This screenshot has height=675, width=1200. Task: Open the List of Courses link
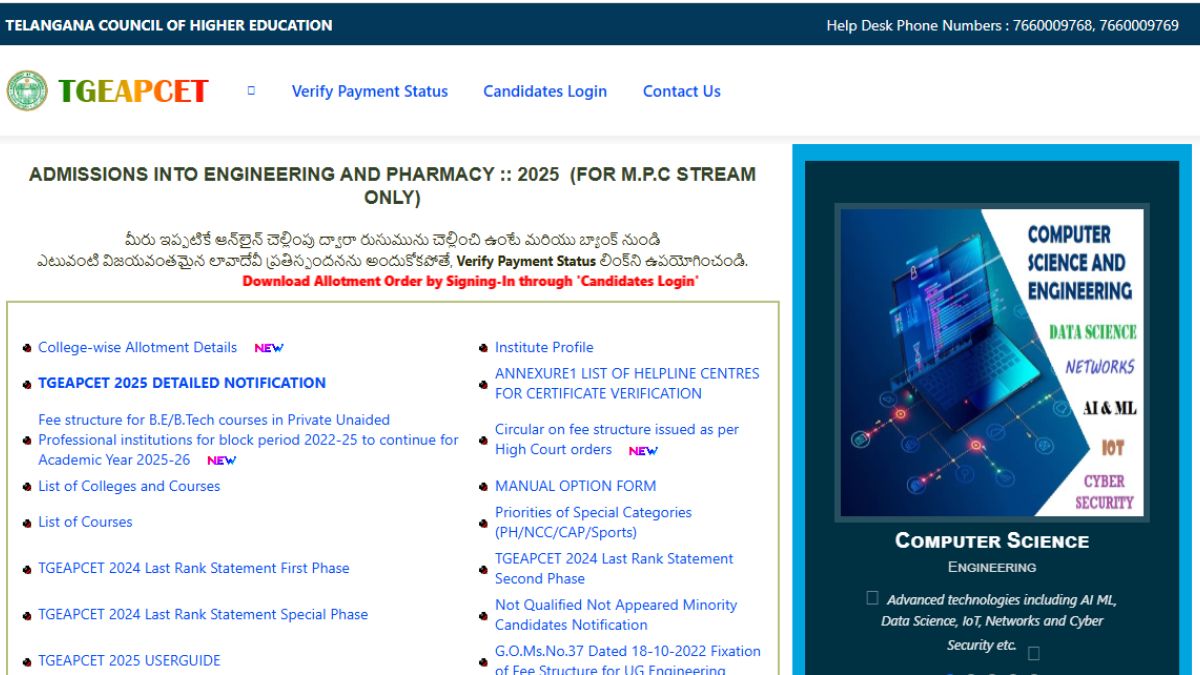coord(85,522)
